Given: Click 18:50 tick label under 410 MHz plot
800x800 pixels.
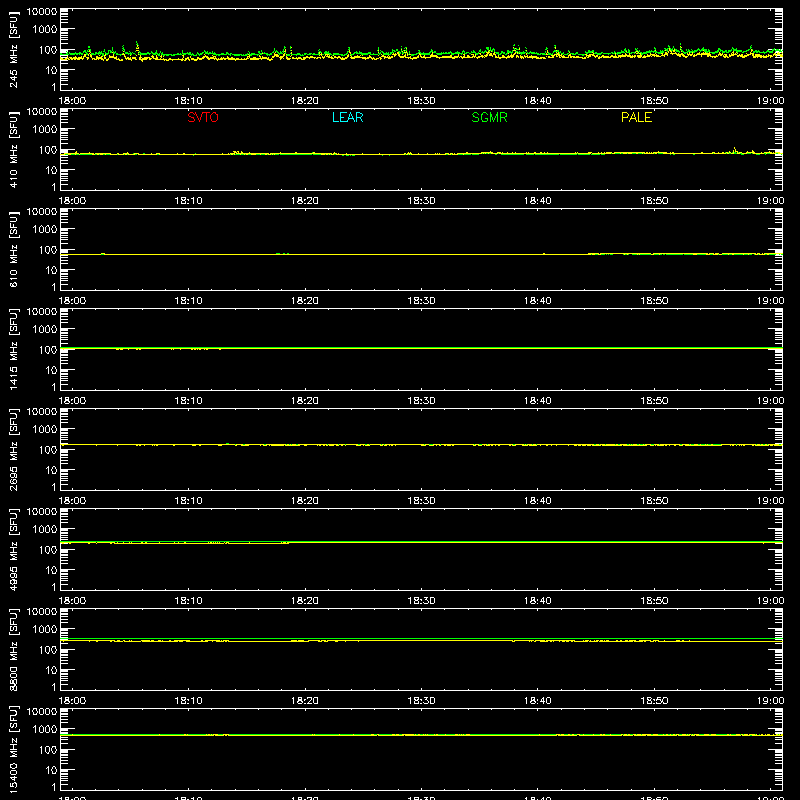Looking at the screenshot, I should pos(654,201).
